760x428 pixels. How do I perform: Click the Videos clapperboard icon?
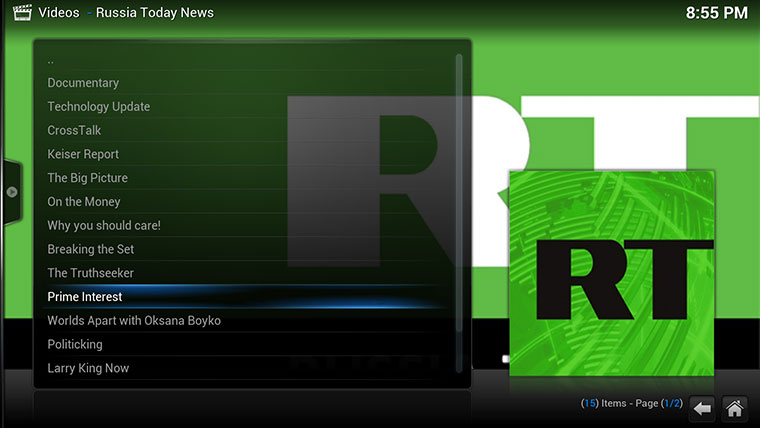(x=22, y=13)
